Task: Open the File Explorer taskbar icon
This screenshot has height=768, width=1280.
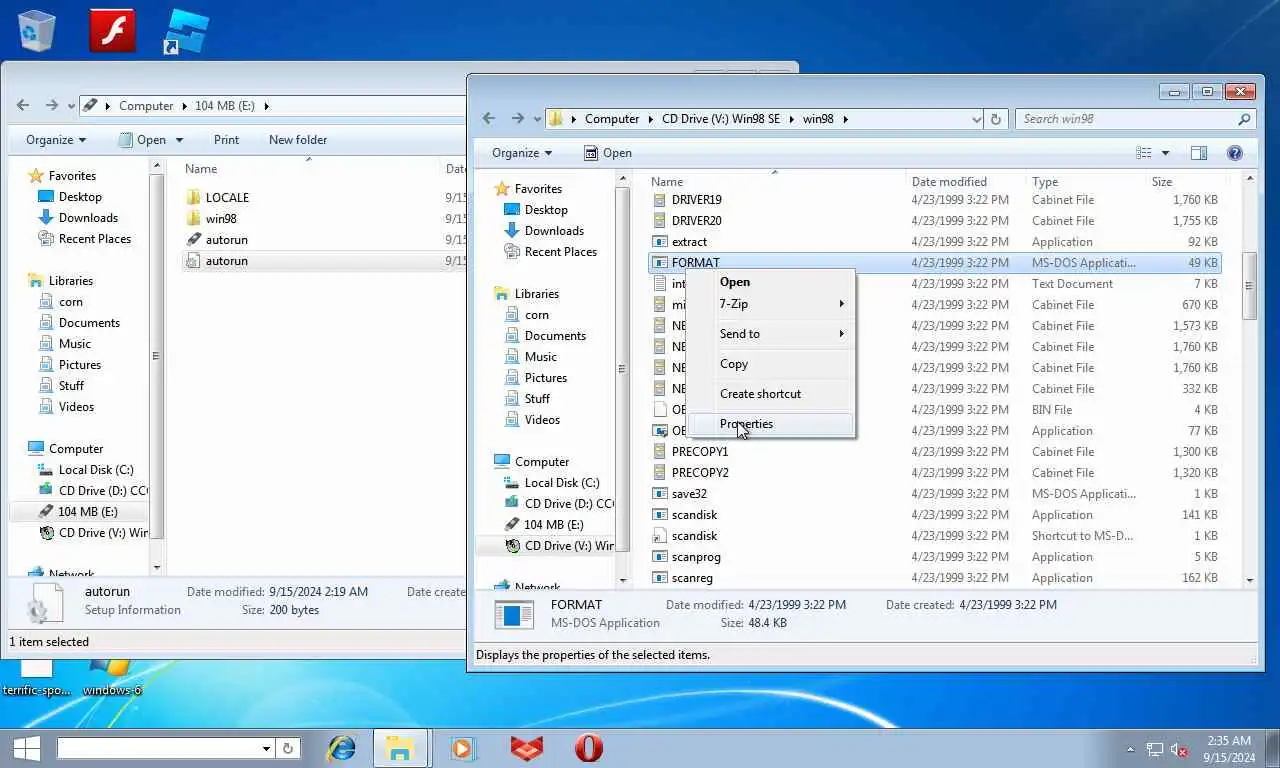Action: click(x=400, y=748)
